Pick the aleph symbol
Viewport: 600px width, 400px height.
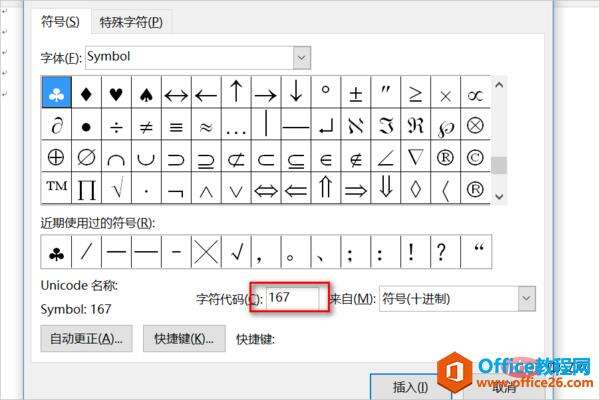coord(356,125)
